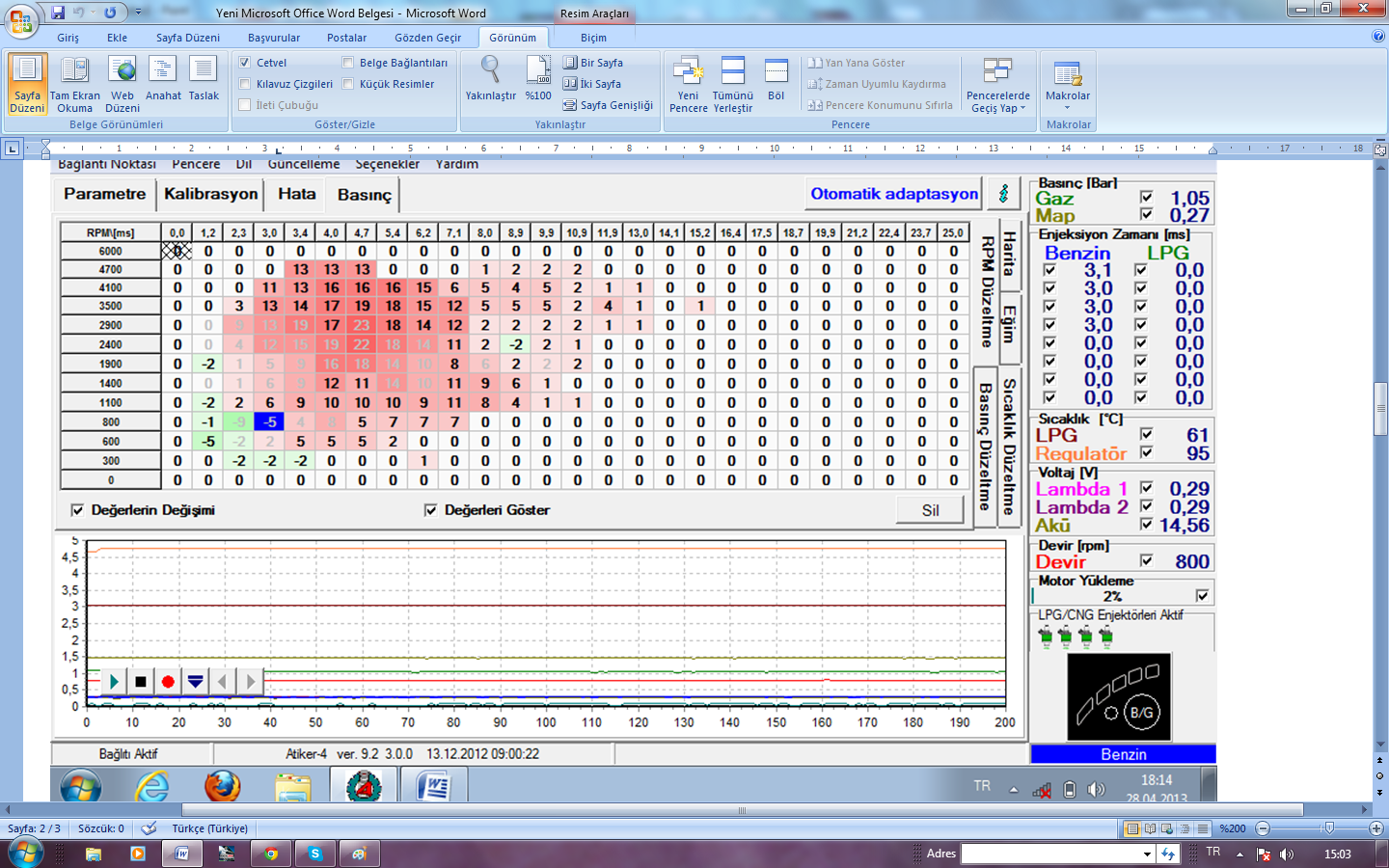Click the Kalibrasyon tab in image

(210, 194)
